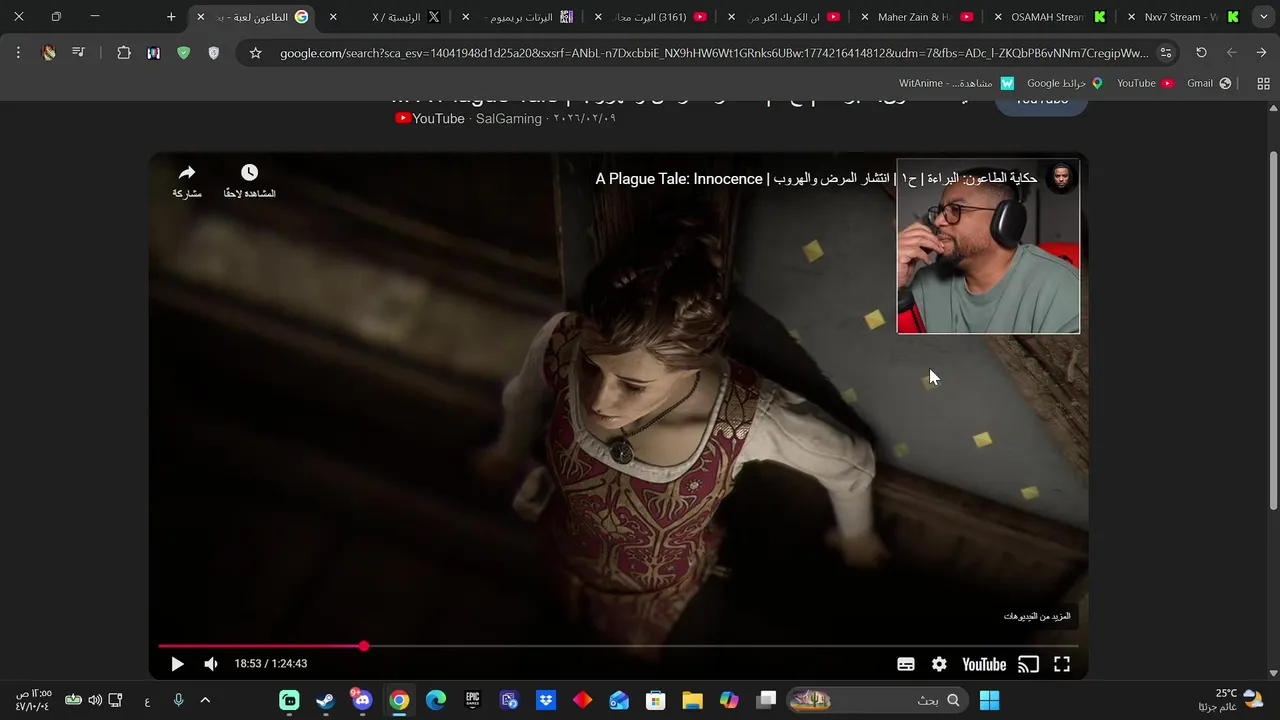Open new browser tab with plus button

coord(171,17)
